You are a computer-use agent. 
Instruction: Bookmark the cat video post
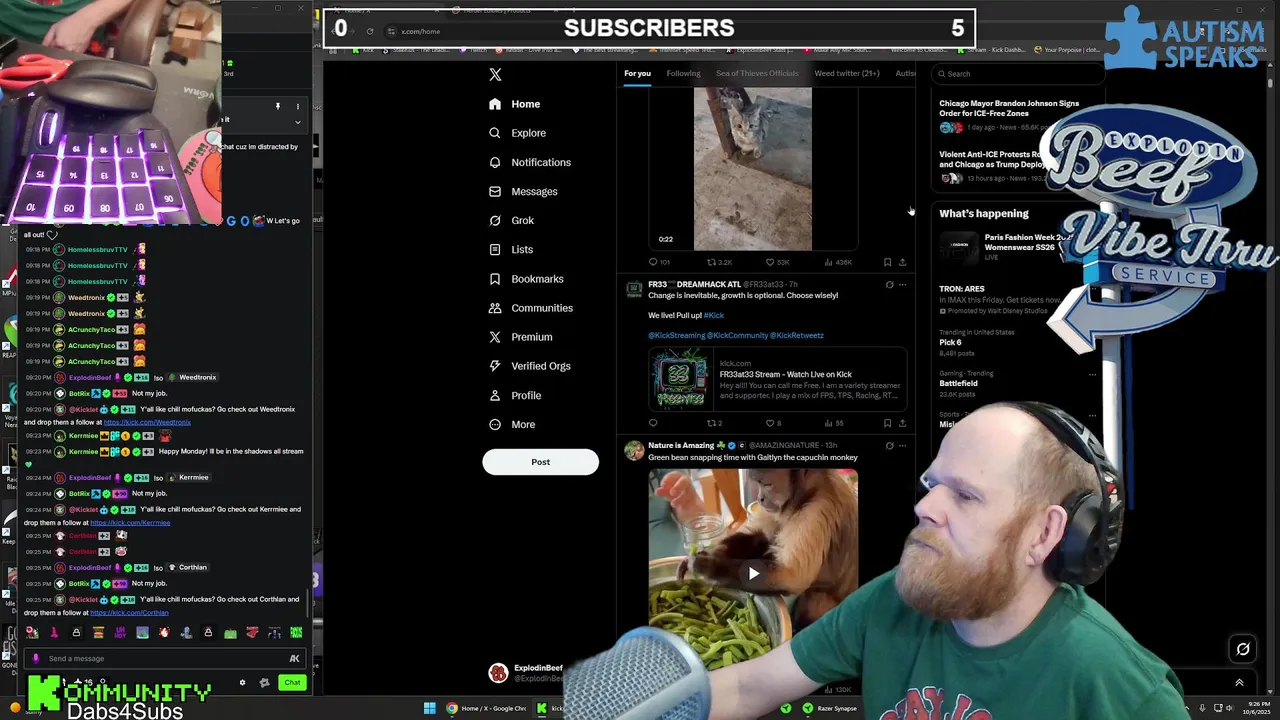click(887, 262)
